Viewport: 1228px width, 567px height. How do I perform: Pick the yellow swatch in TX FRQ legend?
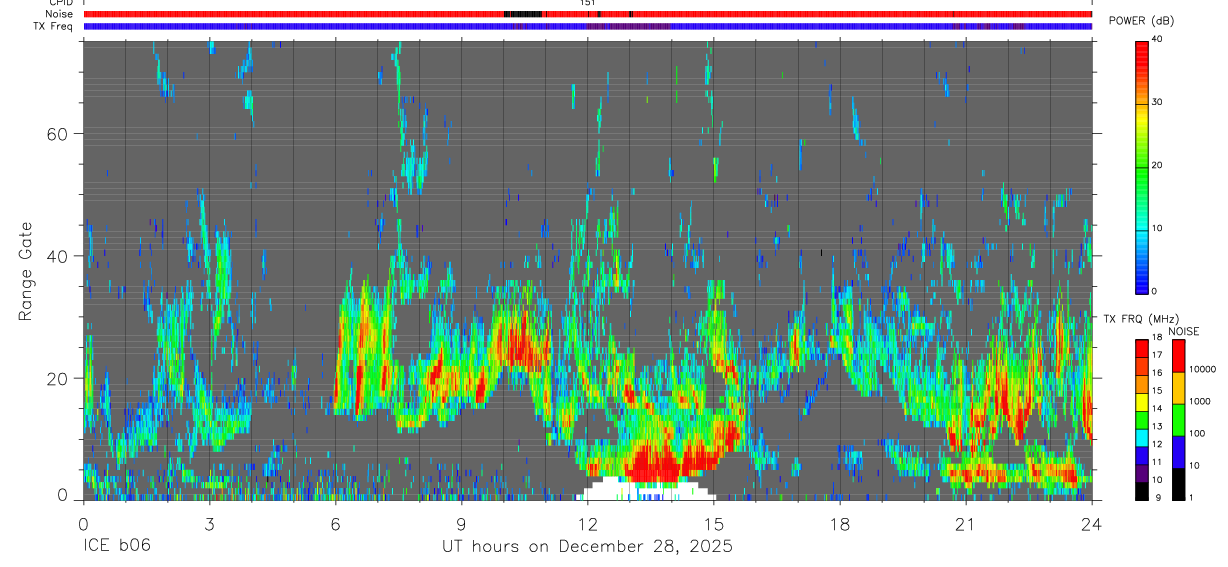(x=1141, y=400)
